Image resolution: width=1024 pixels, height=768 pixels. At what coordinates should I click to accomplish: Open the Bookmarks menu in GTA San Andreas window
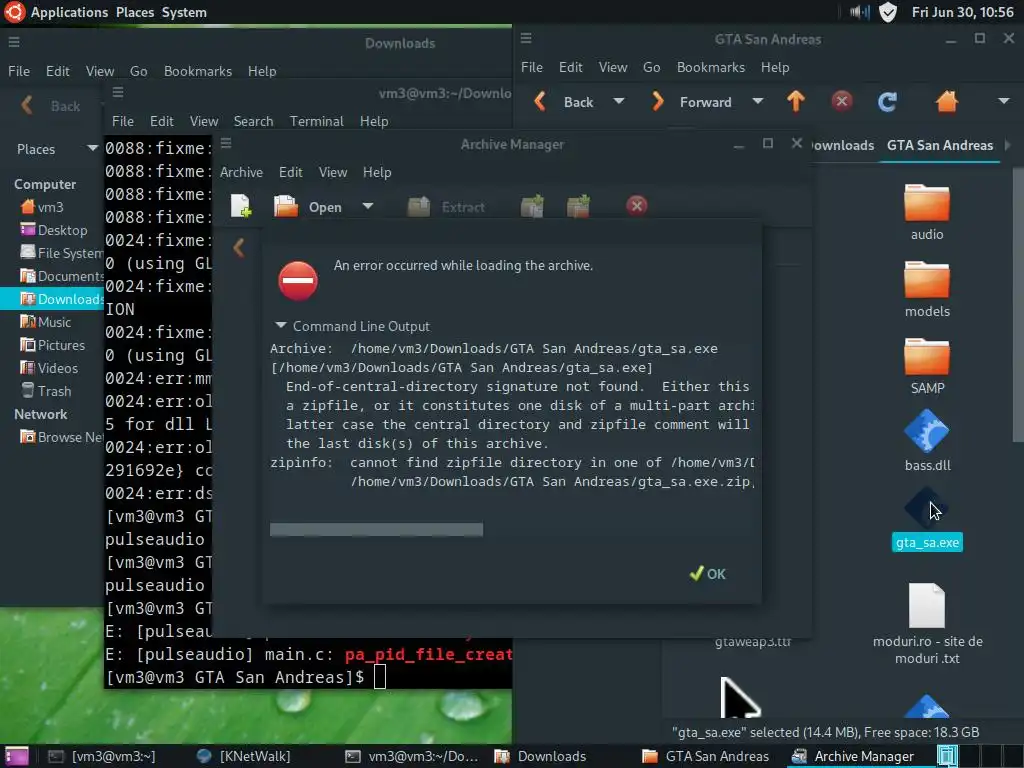pos(711,67)
